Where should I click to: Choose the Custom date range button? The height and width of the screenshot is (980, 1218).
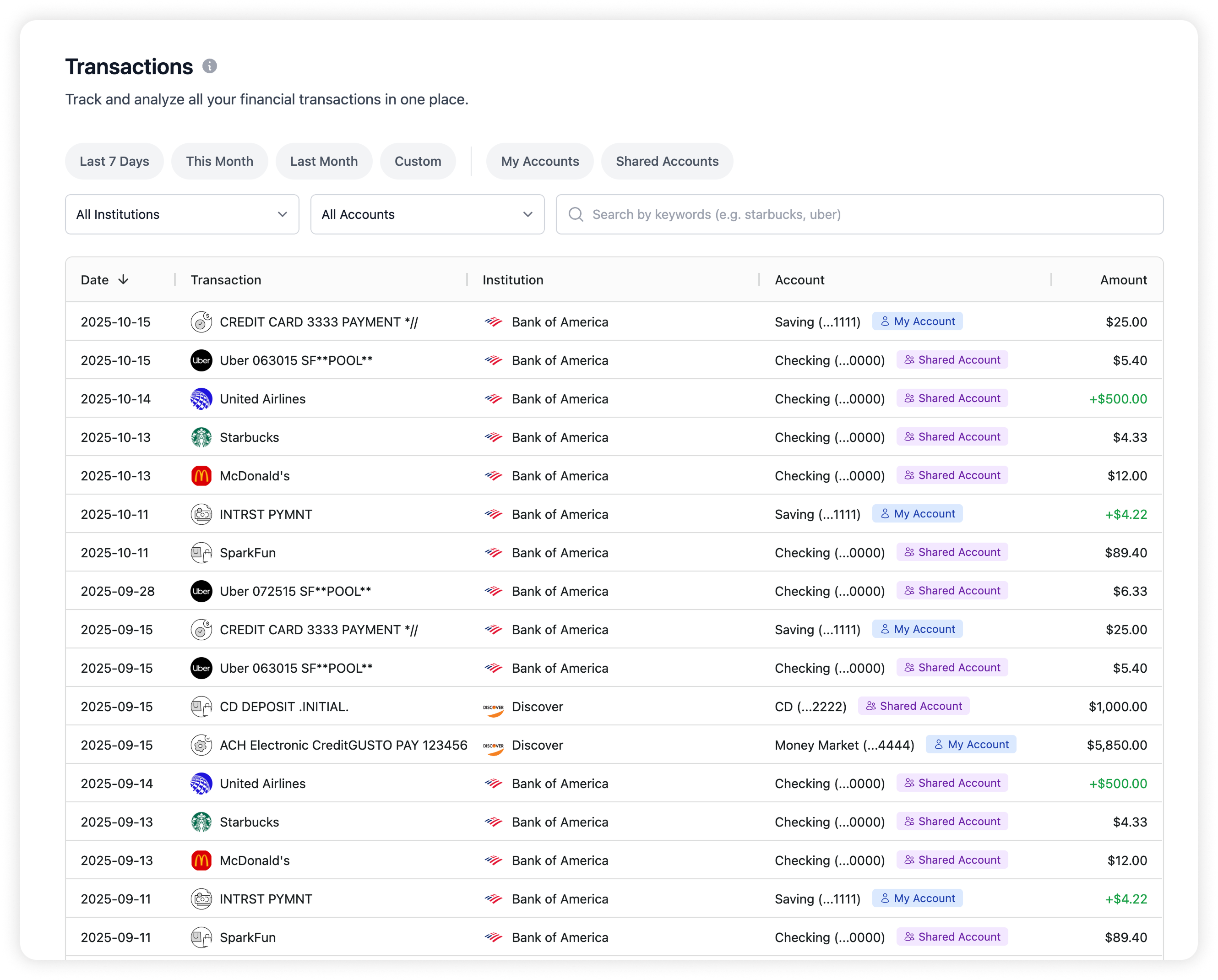[x=418, y=162]
